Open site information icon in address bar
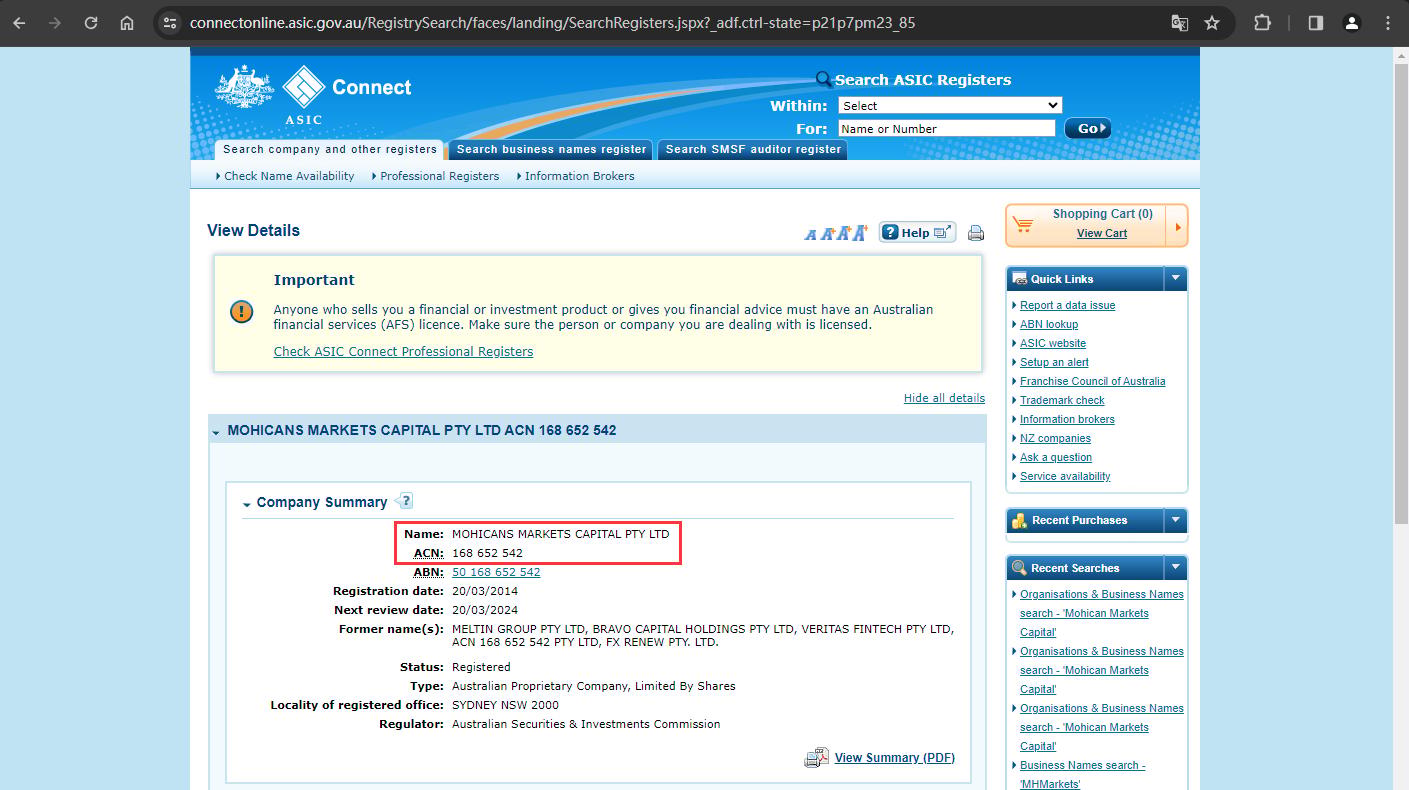 click(170, 23)
